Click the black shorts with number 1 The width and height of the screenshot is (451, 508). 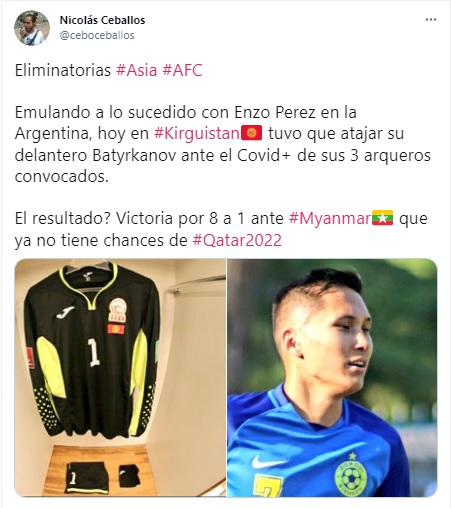[x=87, y=478]
